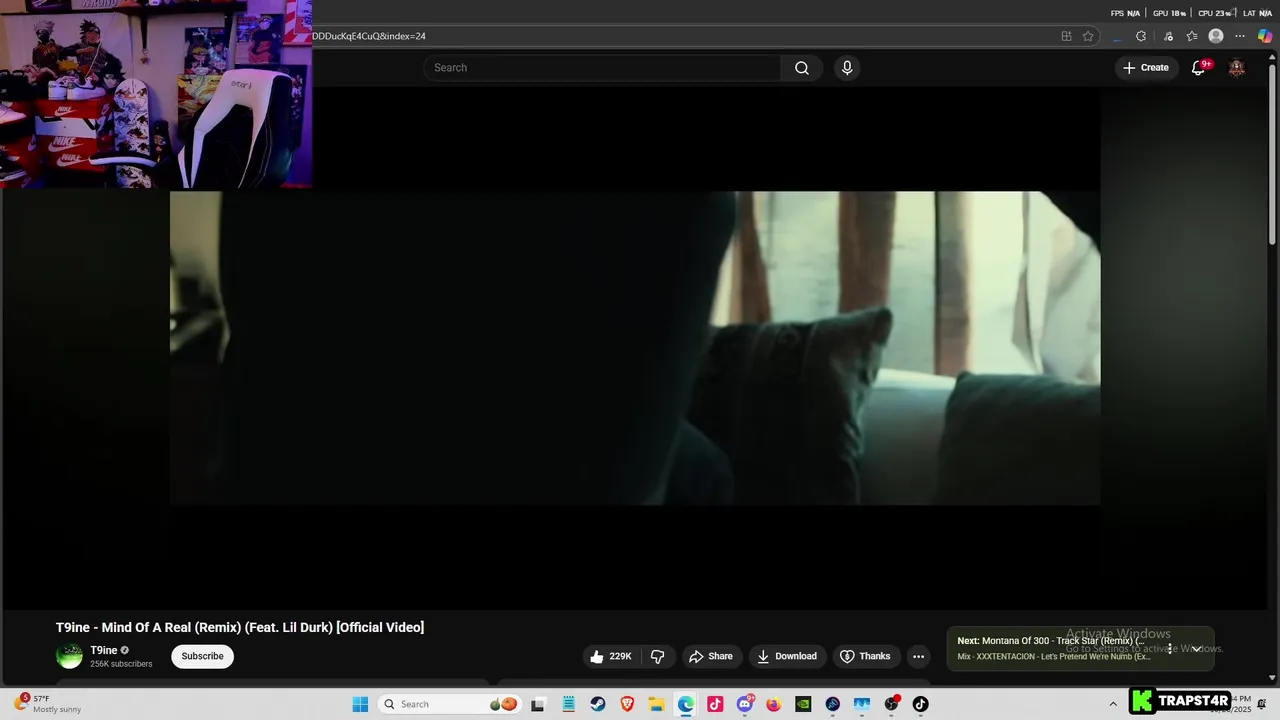Expand the playlist panel chevron

coord(1196,649)
